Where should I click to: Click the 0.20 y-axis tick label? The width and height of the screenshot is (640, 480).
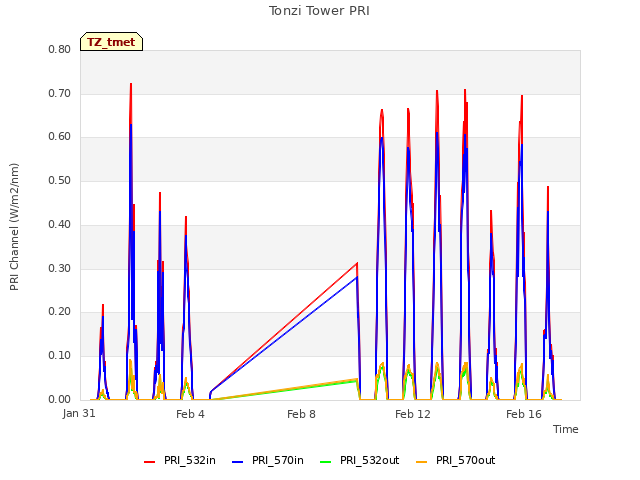tap(60, 312)
